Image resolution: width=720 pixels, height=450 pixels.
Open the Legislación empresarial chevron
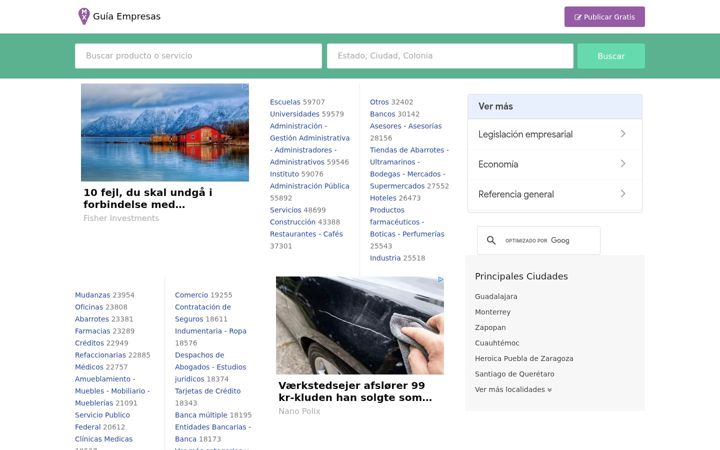click(623, 134)
